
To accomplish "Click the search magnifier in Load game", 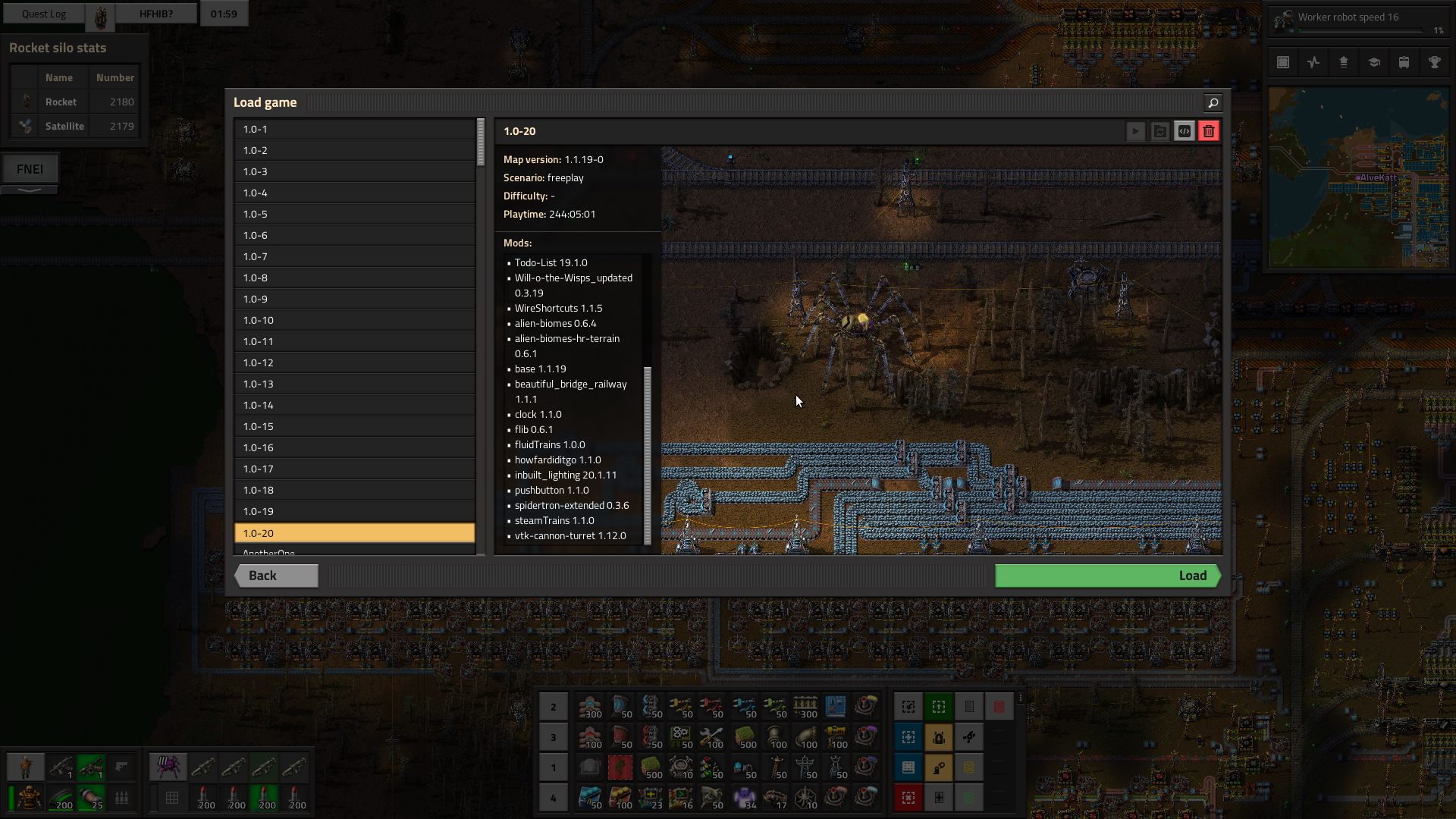I will point(1213,103).
